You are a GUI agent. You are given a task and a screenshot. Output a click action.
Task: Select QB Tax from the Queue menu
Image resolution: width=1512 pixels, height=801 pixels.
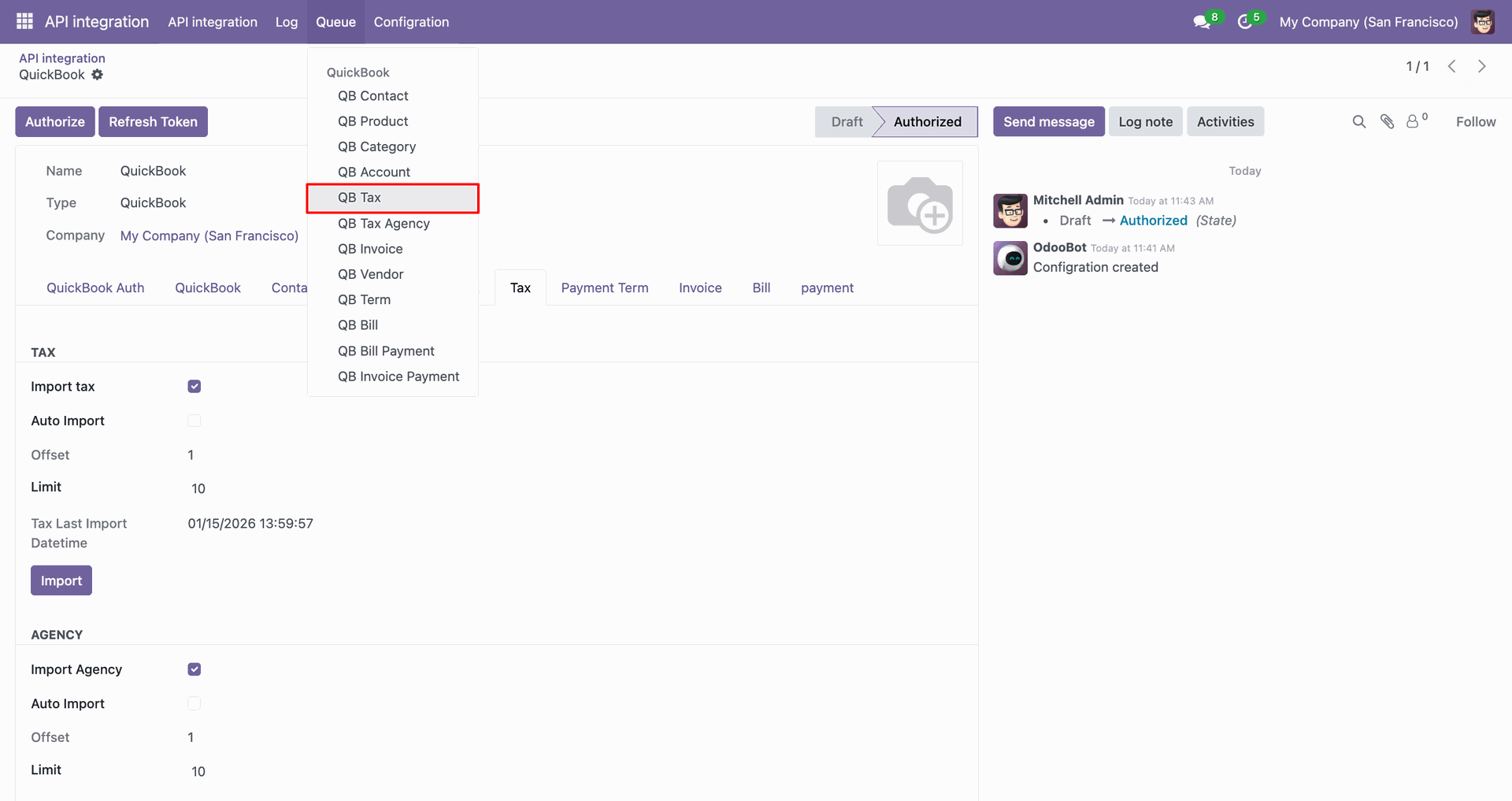tap(392, 198)
